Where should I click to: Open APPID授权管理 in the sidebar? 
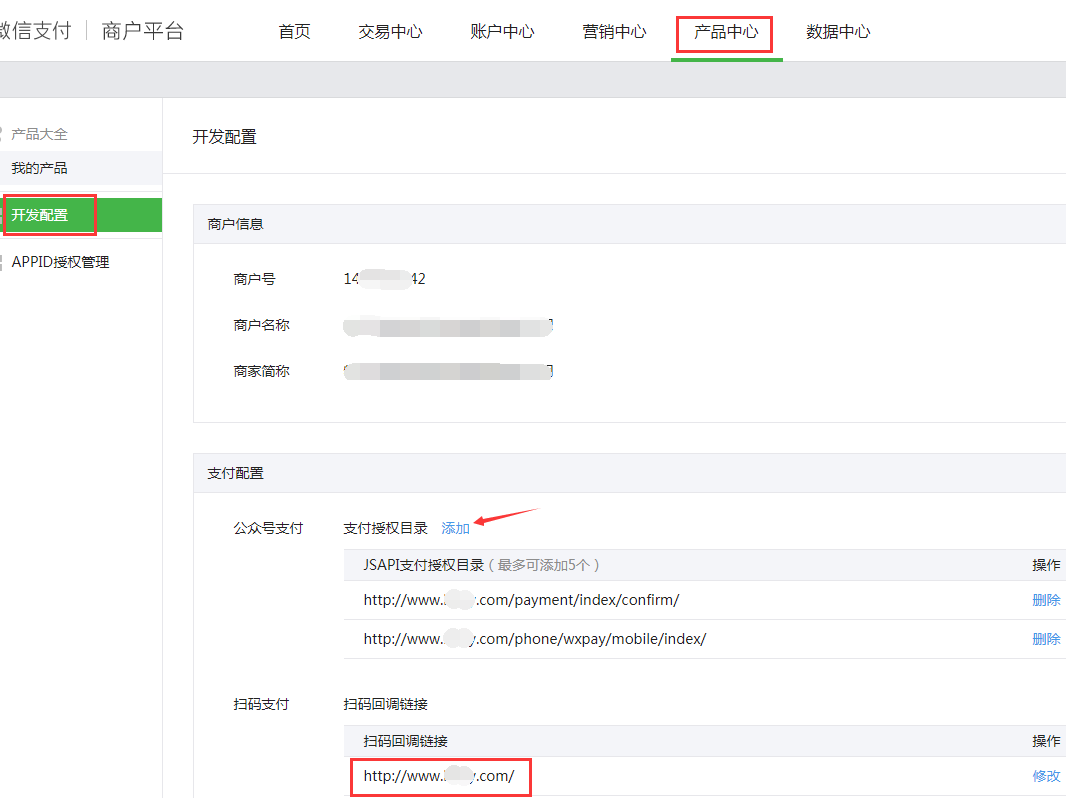[x=60, y=262]
